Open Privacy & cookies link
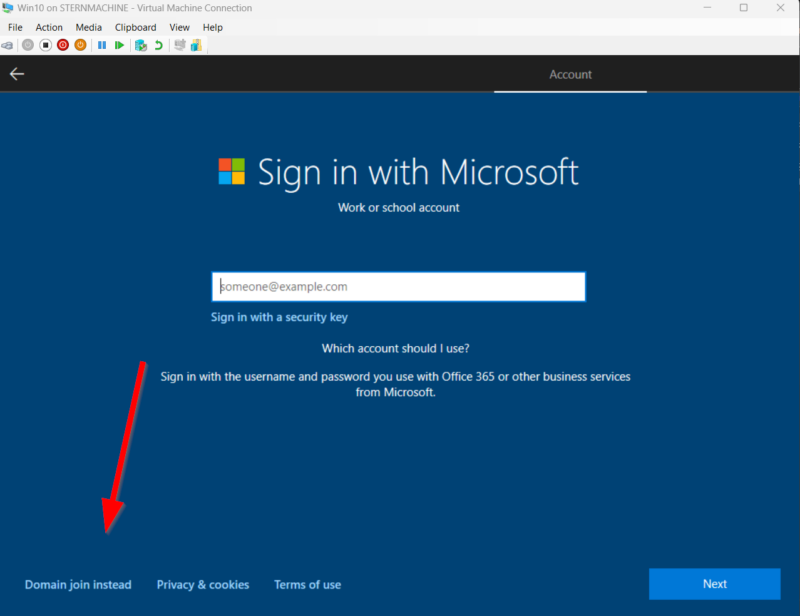Image resolution: width=800 pixels, height=616 pixels. coord(203,585)
